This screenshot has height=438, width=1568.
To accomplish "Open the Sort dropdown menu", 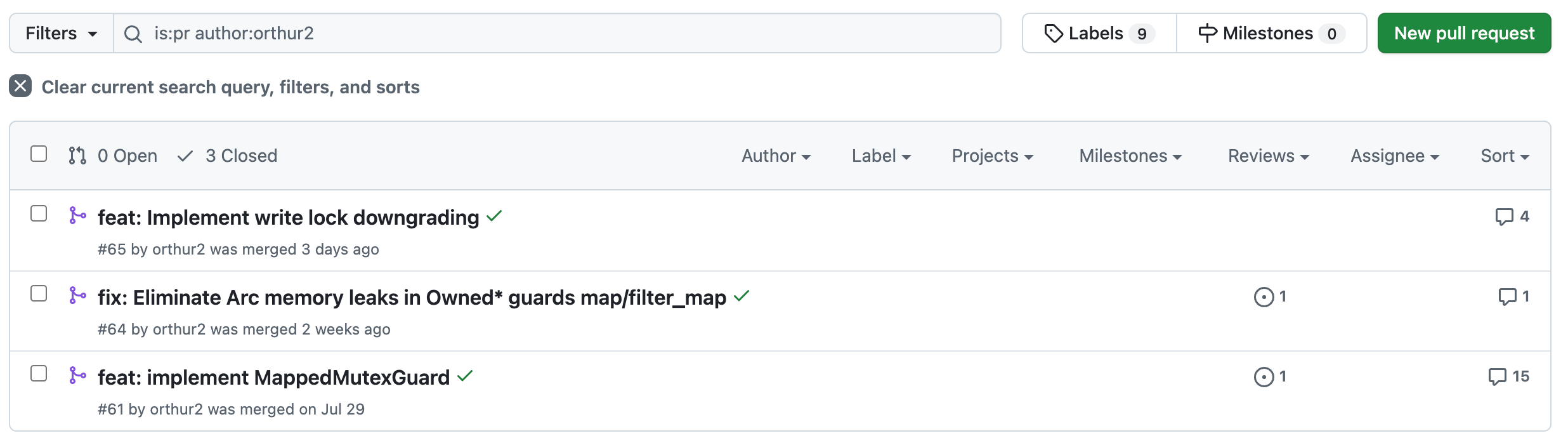I will (1504, 156).
